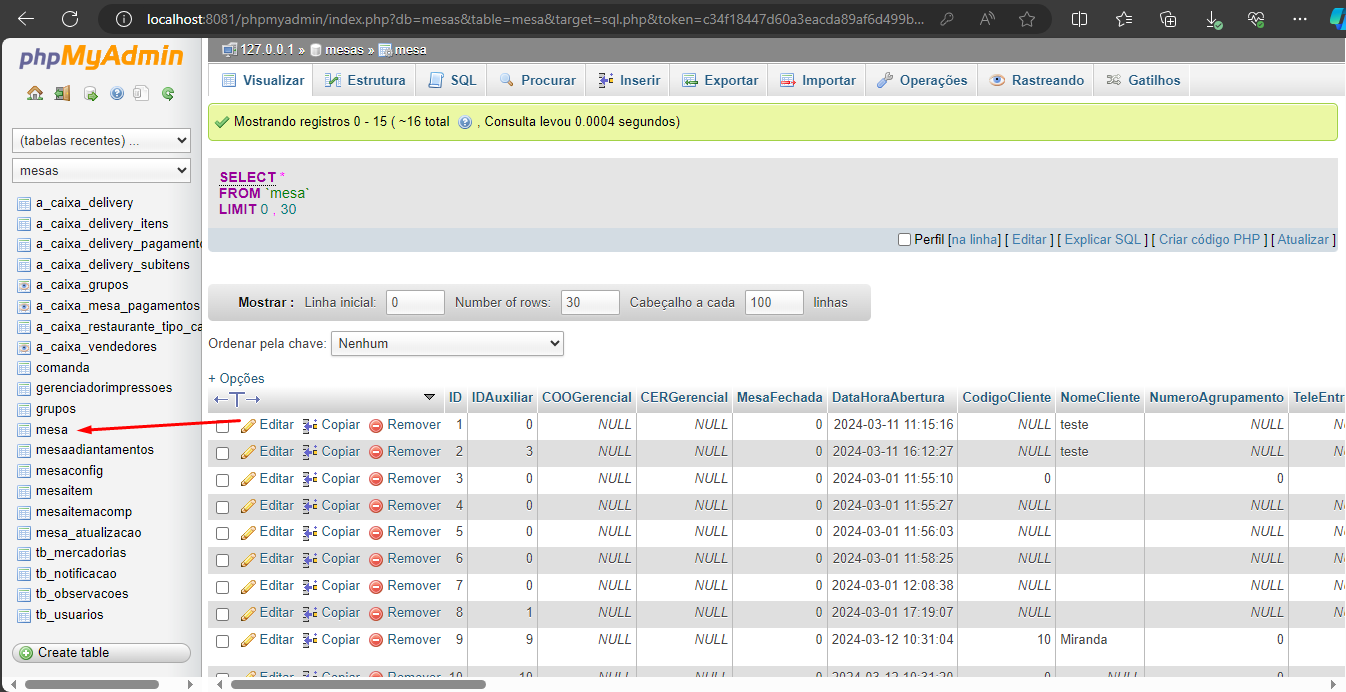Open the Exportar tab

[720, 81]
